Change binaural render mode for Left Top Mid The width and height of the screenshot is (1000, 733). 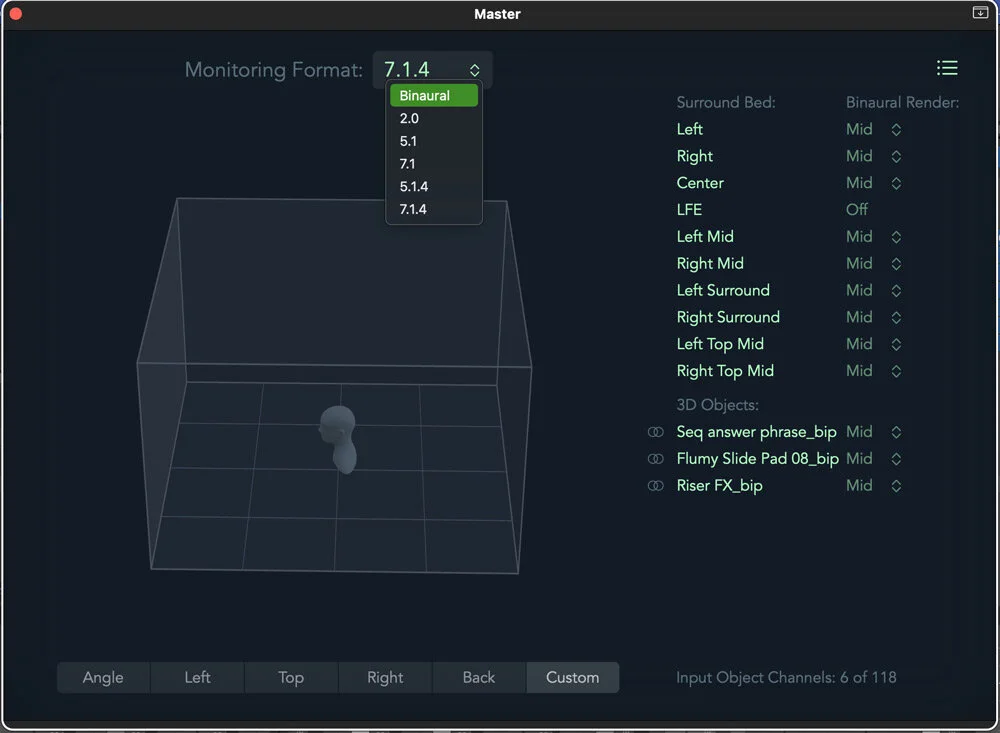(x=874, y=344)
